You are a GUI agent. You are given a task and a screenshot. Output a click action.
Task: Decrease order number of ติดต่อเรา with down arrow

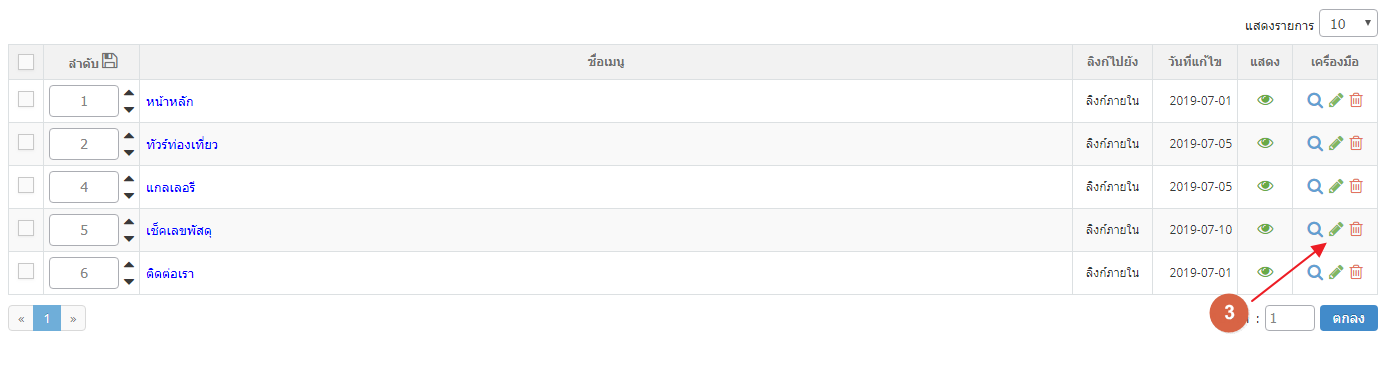pos(129,281)
